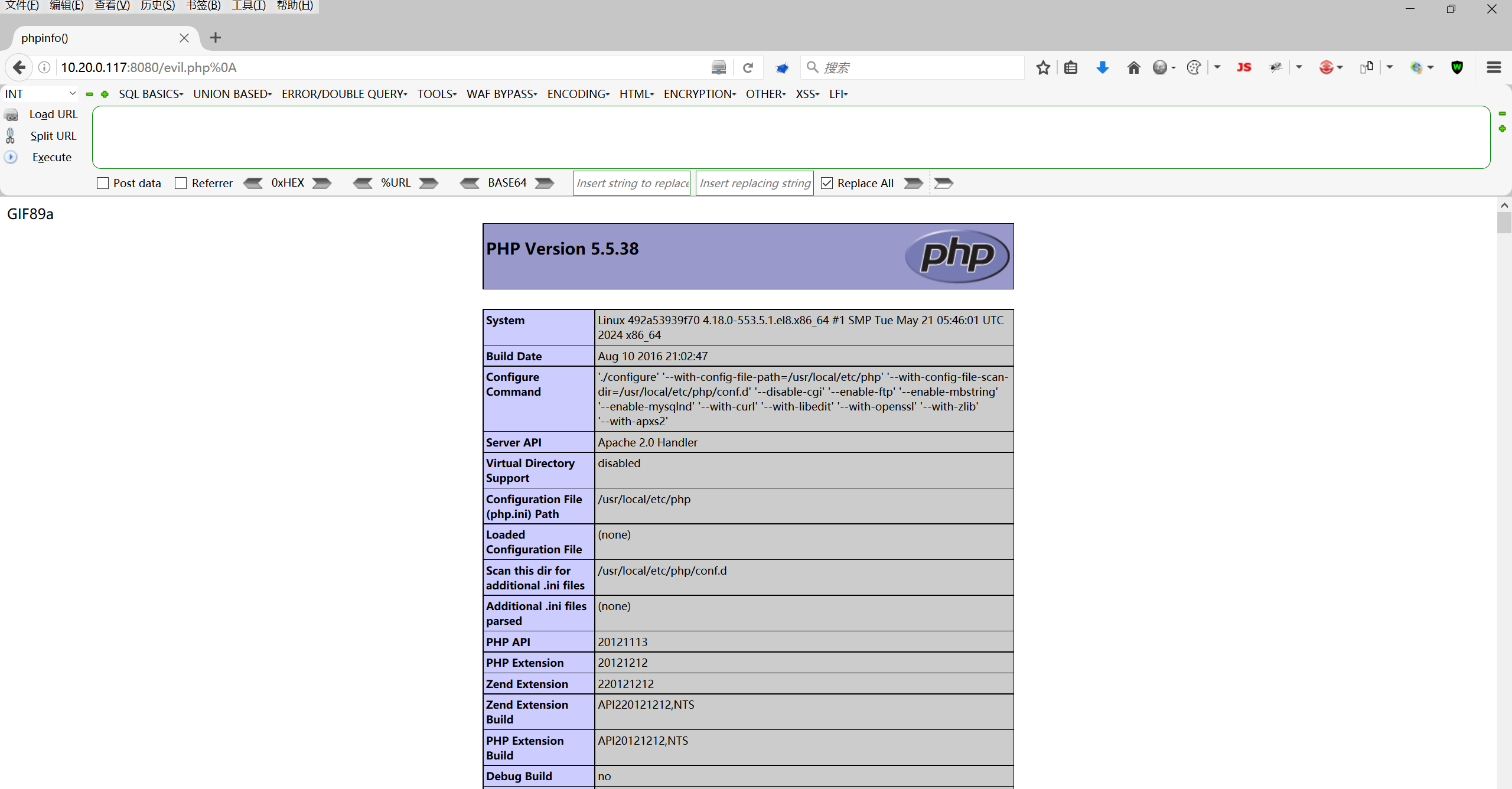The image size is (1512, 789).
Task: Uncheck the Replace All checkbox
Action: (827, 183)
